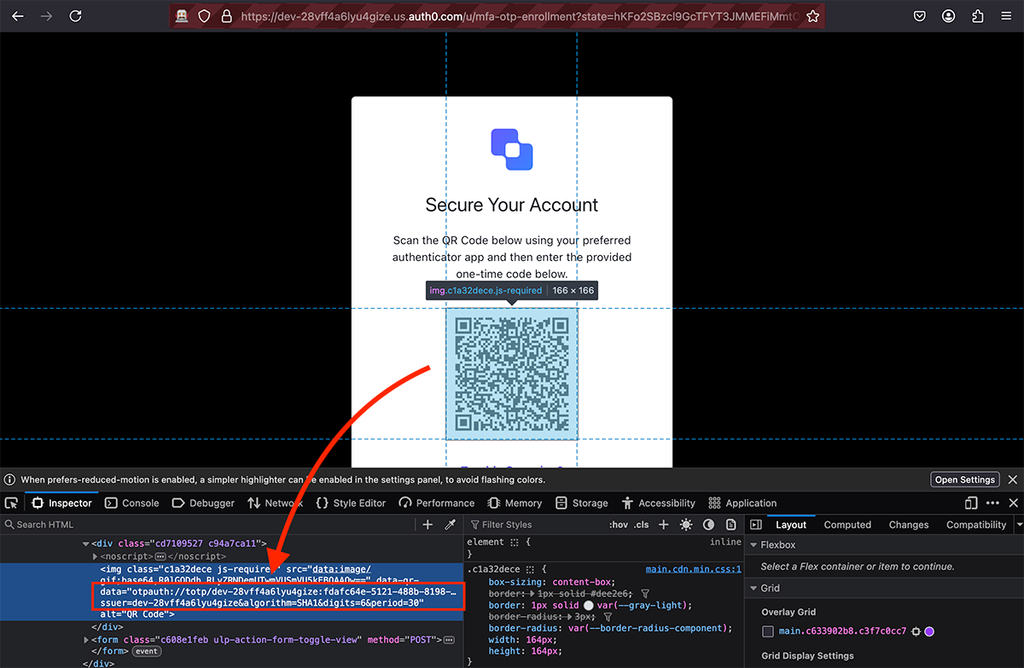Click the eyedropper color picker icon
1024x668 pixels.
pyautogui.click(x=450, y=524)
